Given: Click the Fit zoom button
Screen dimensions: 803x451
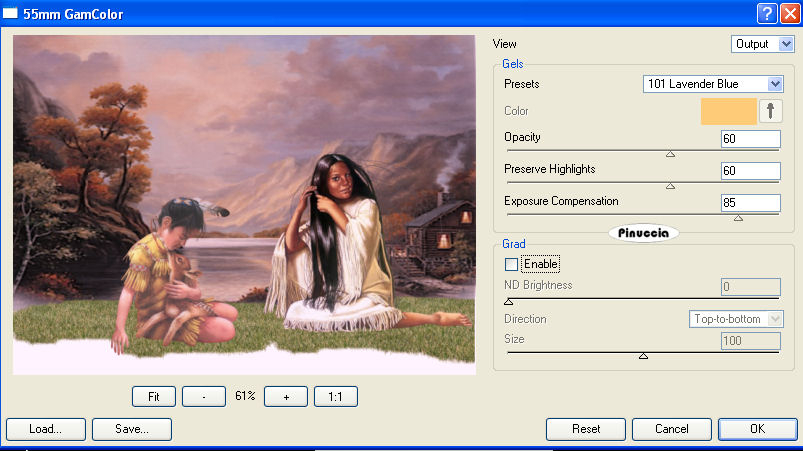Looking at the screenshot, I should click(154, 397).
